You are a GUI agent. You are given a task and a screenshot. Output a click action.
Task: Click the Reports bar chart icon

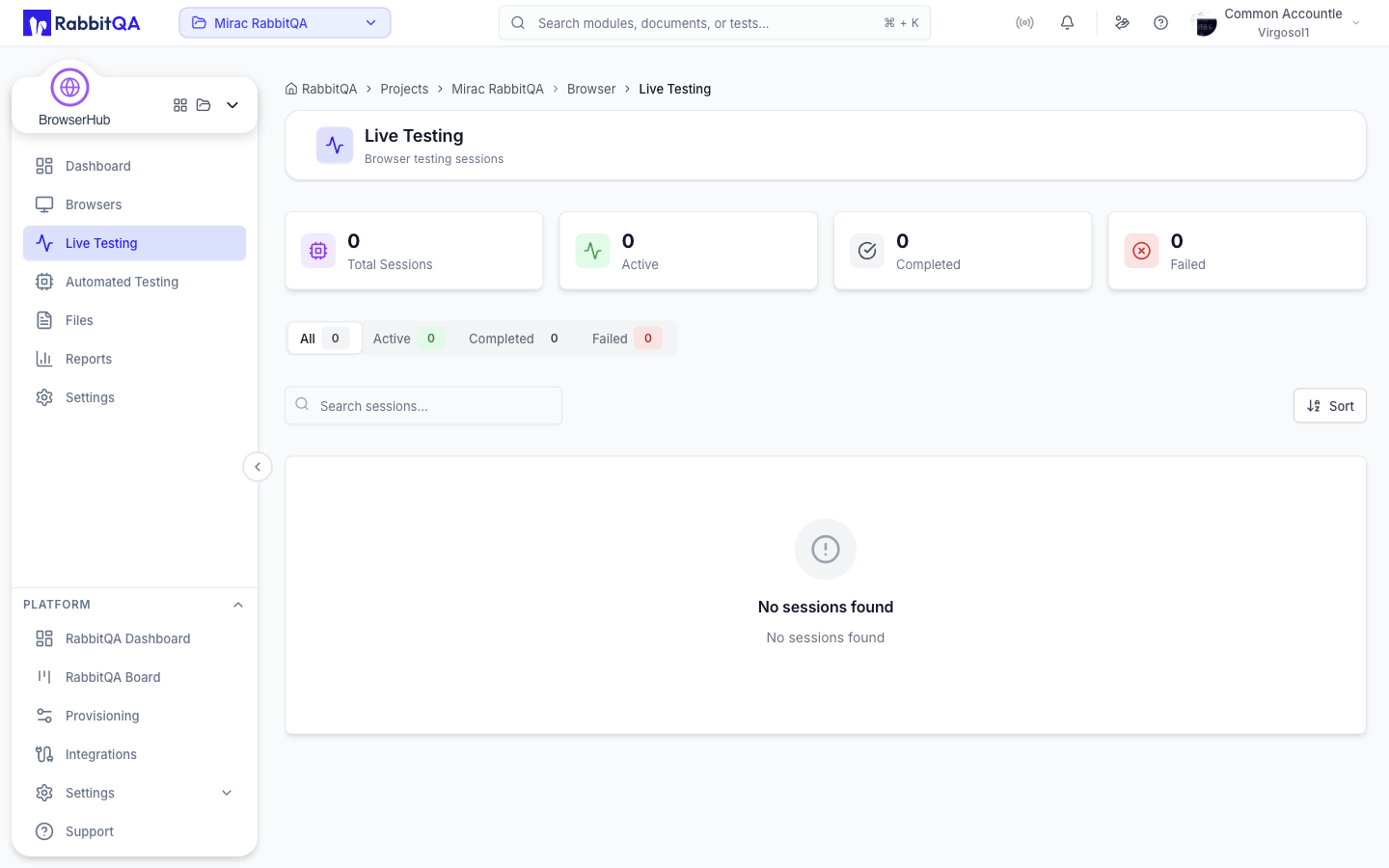coord(44,359)
